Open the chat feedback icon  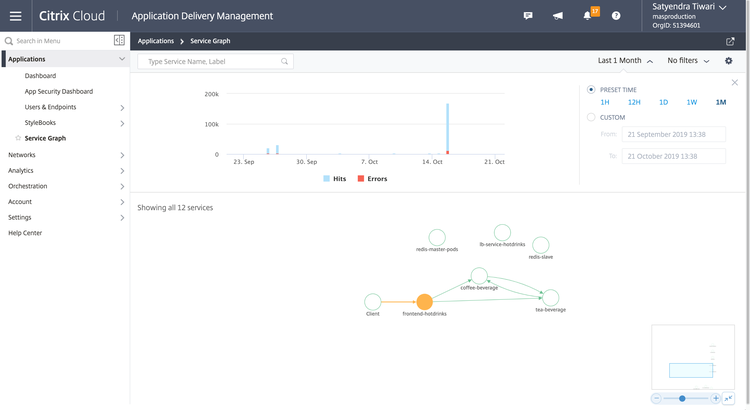tap(528, 16)
